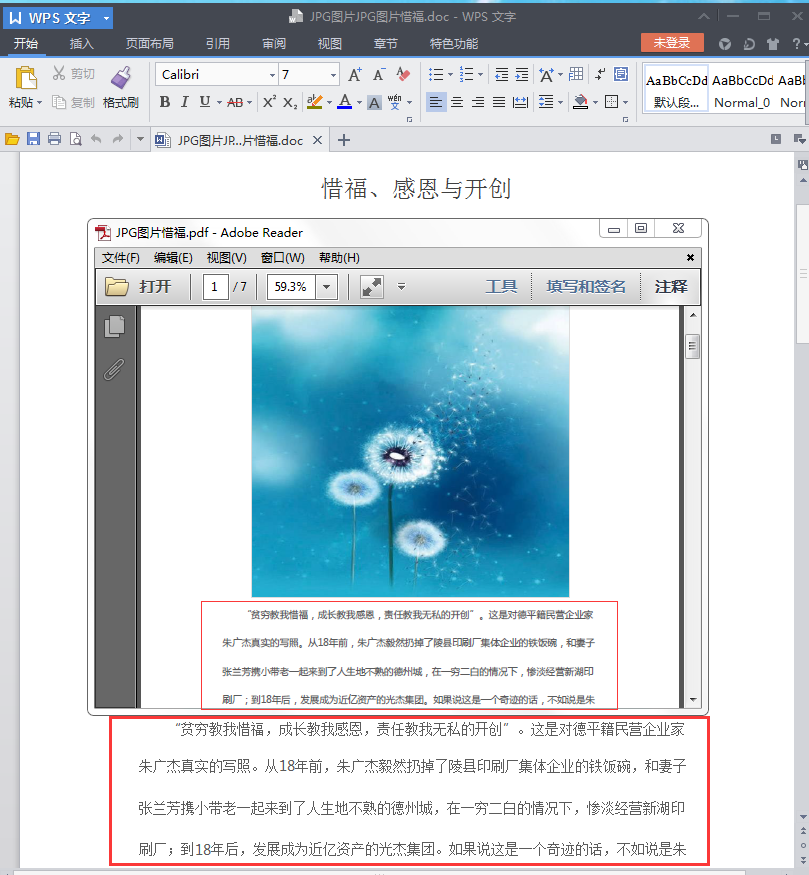The width and height of the screenshot is (809, 875).
Task: Redo the last undone action
Action: 117,139
